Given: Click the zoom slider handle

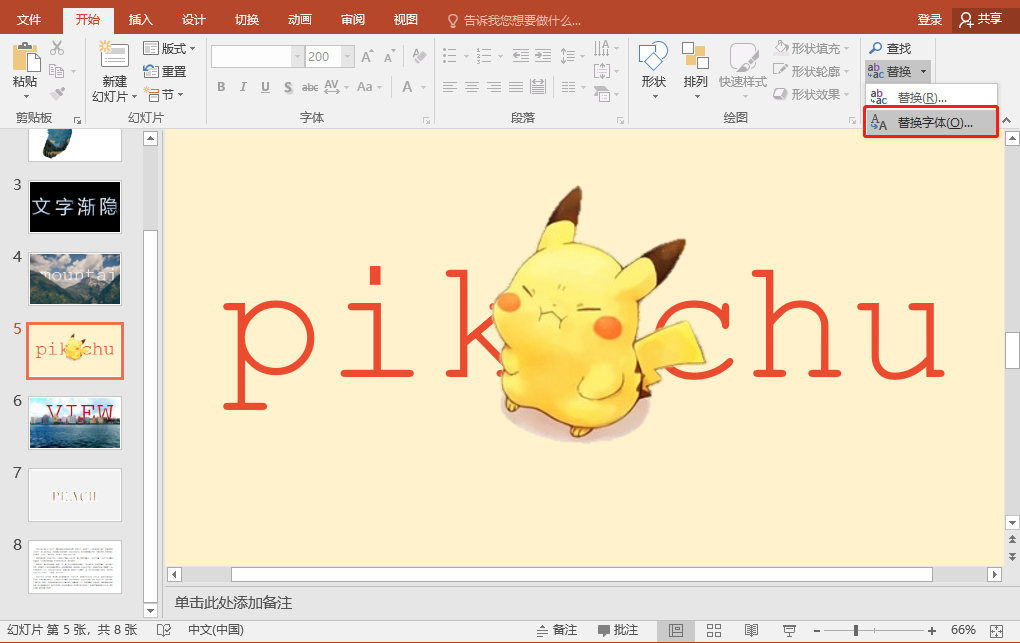Looking at the screenshot, I should [x=855, y=630].
